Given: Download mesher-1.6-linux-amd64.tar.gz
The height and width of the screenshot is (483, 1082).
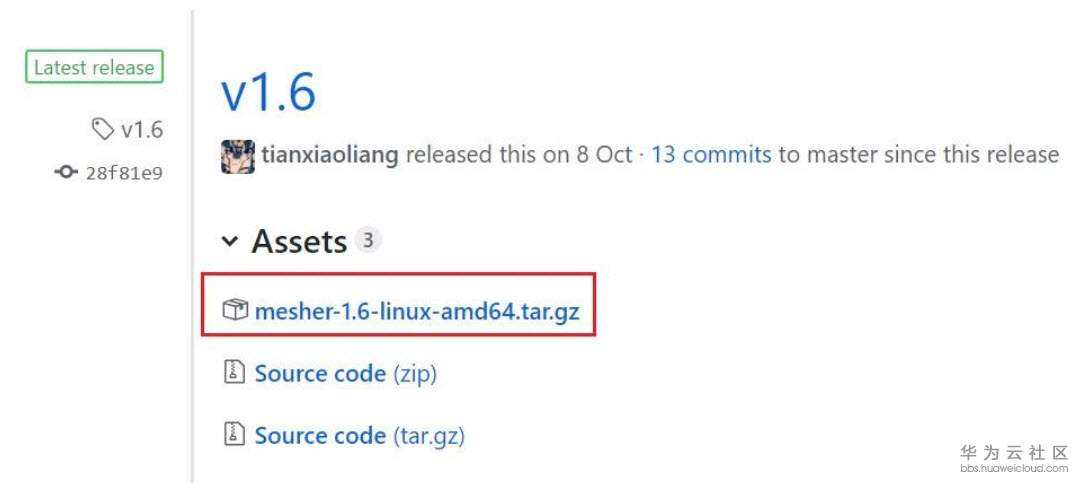Looking at the screenshot, I should [x=417, y=311].
